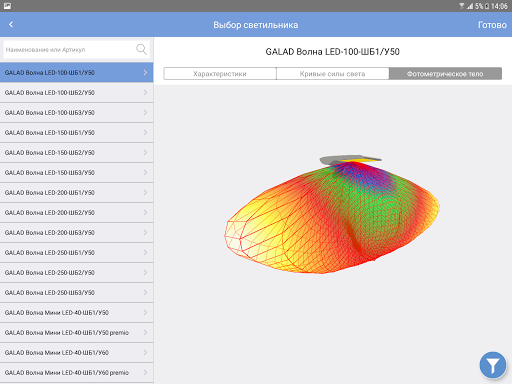This screenshot has width=512, height=384.
Task: Click the screenshot notification icon in status bar
Action: (7, 6)
